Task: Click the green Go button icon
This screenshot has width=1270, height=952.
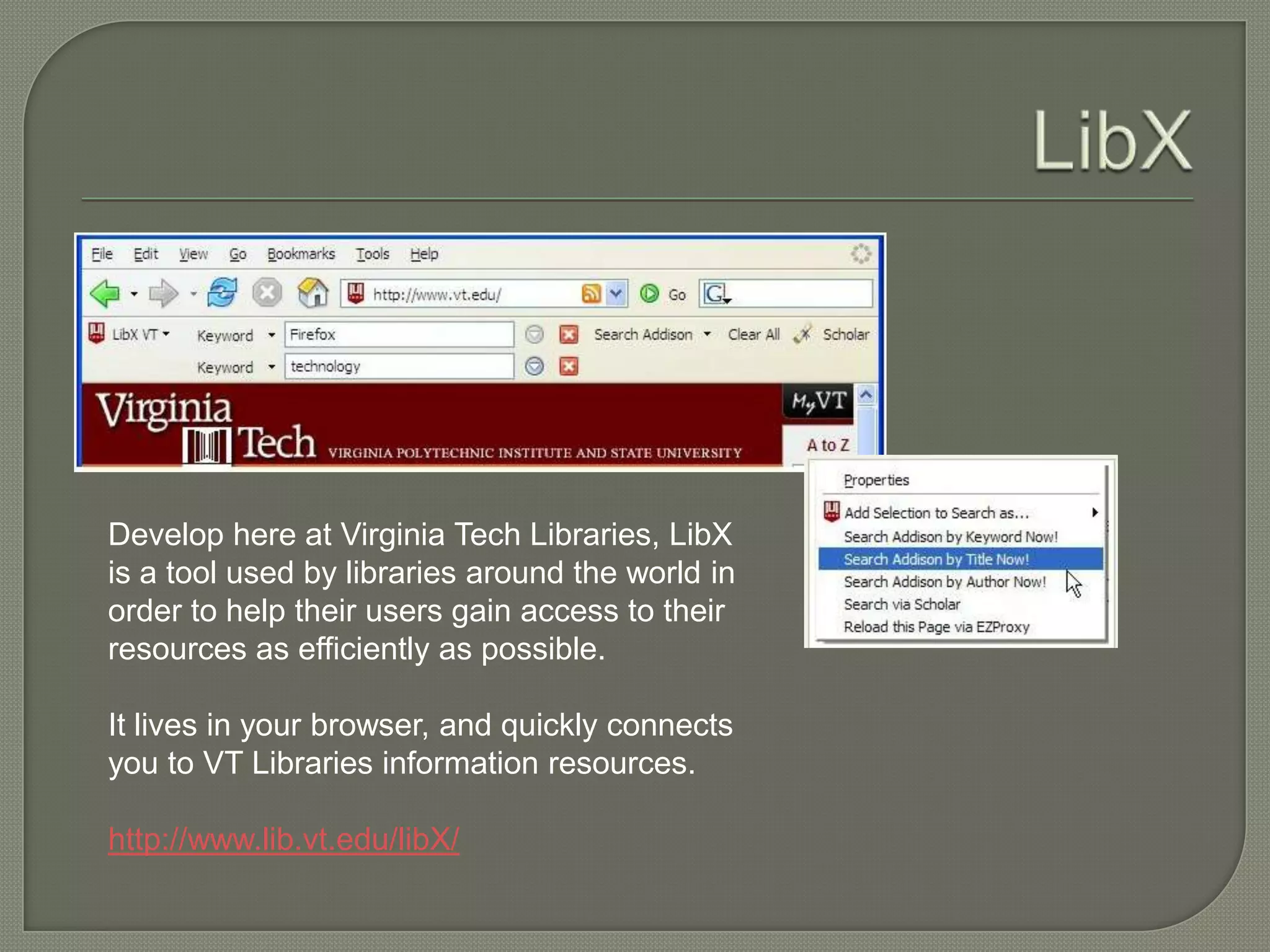Action: point(649,293)
